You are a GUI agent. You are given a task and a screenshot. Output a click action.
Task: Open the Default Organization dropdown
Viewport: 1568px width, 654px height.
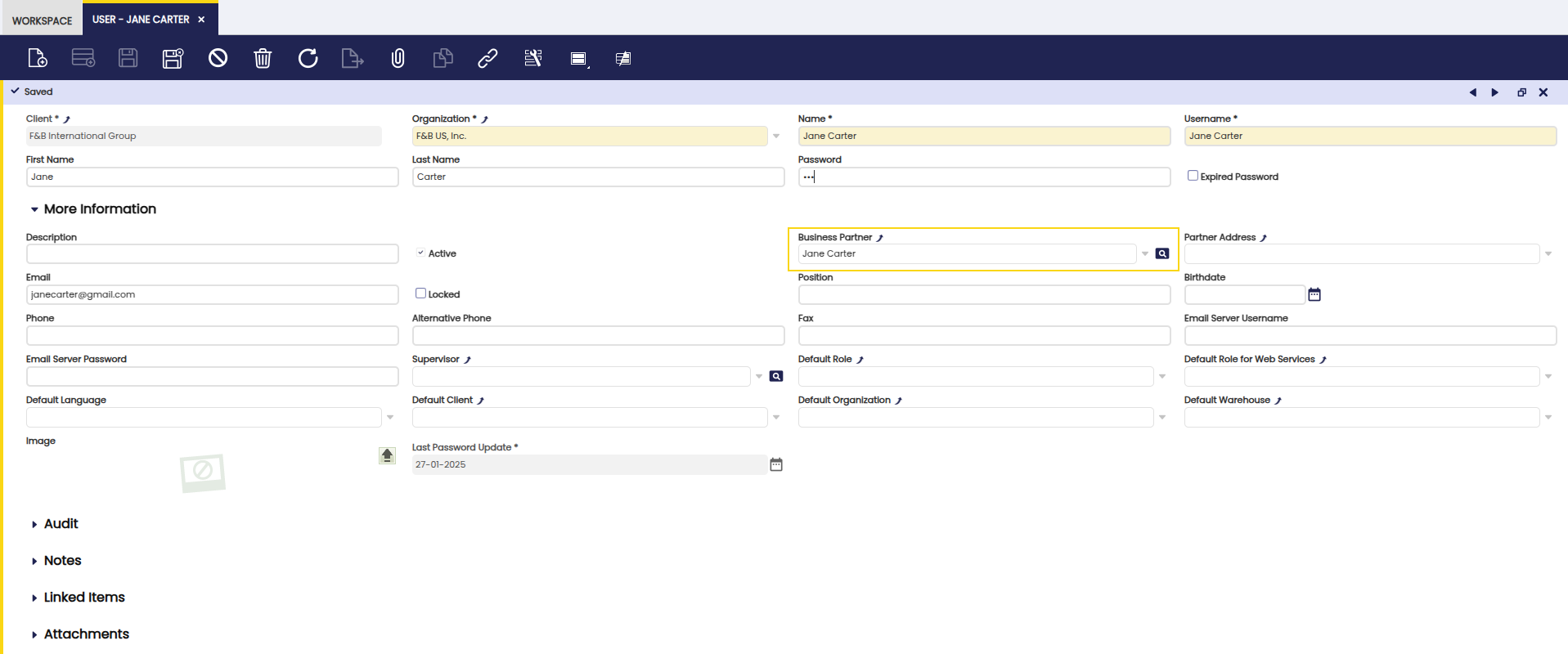click(1162, 418)
